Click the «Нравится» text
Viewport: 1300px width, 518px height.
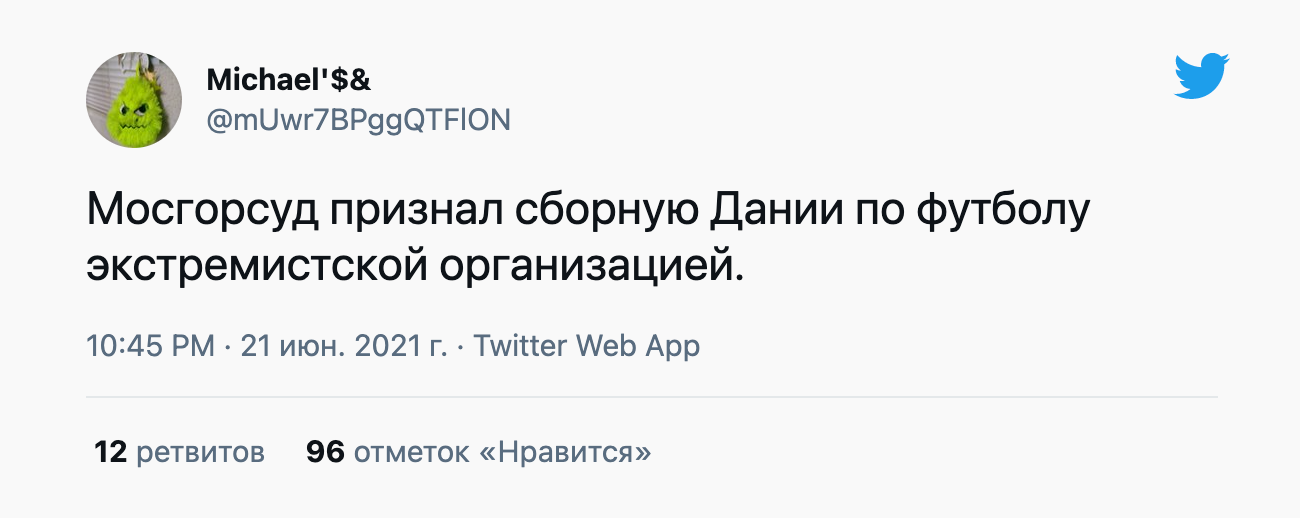point(566,452)
